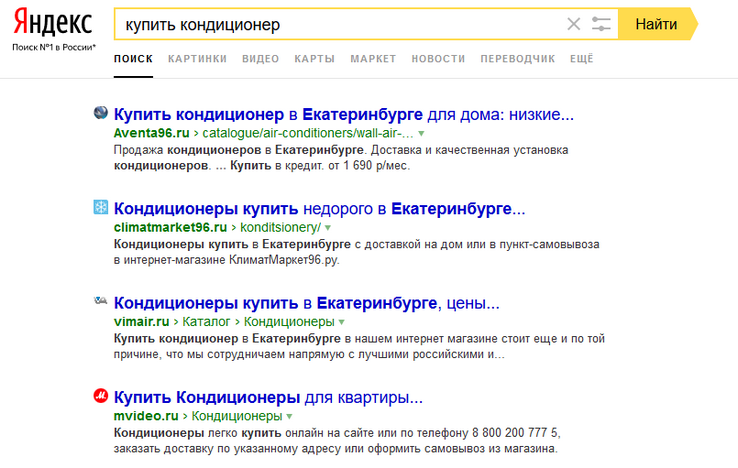Click the Aventa96.ru domain link
This screenshot has height=468, width=738.
[152, 133]
